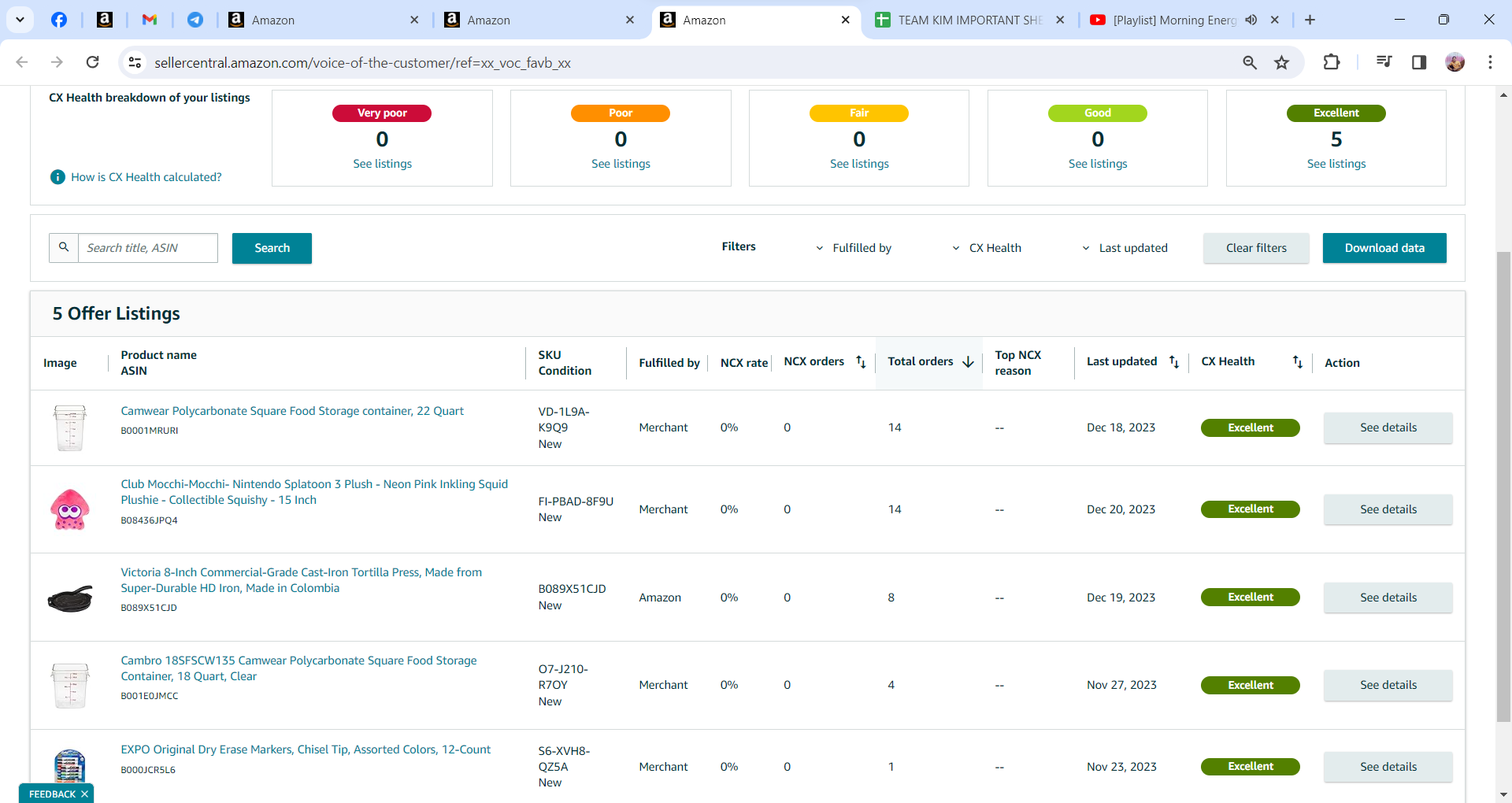Open Club Mocchi-Mocchi Splatoon plush link
Screen dimensions: 1512x803
[x=314, y=492]
